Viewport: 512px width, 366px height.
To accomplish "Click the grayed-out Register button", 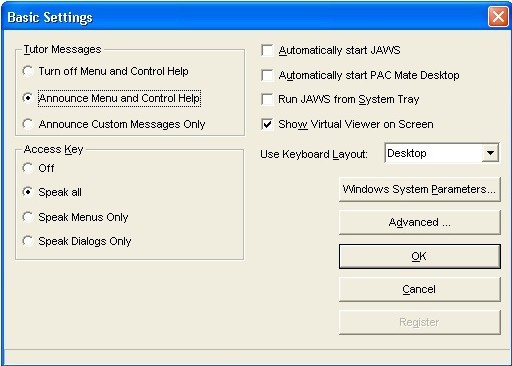I will tap(420, 322).
